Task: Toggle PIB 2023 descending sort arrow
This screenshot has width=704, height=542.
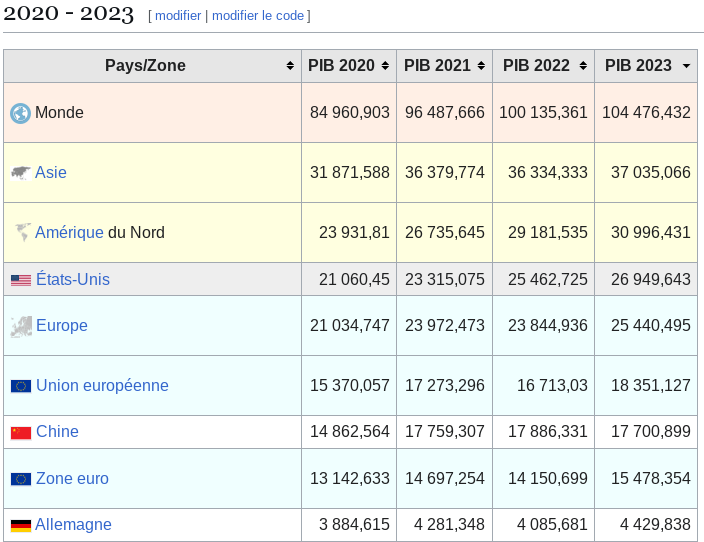Action: tap(686, 66)
